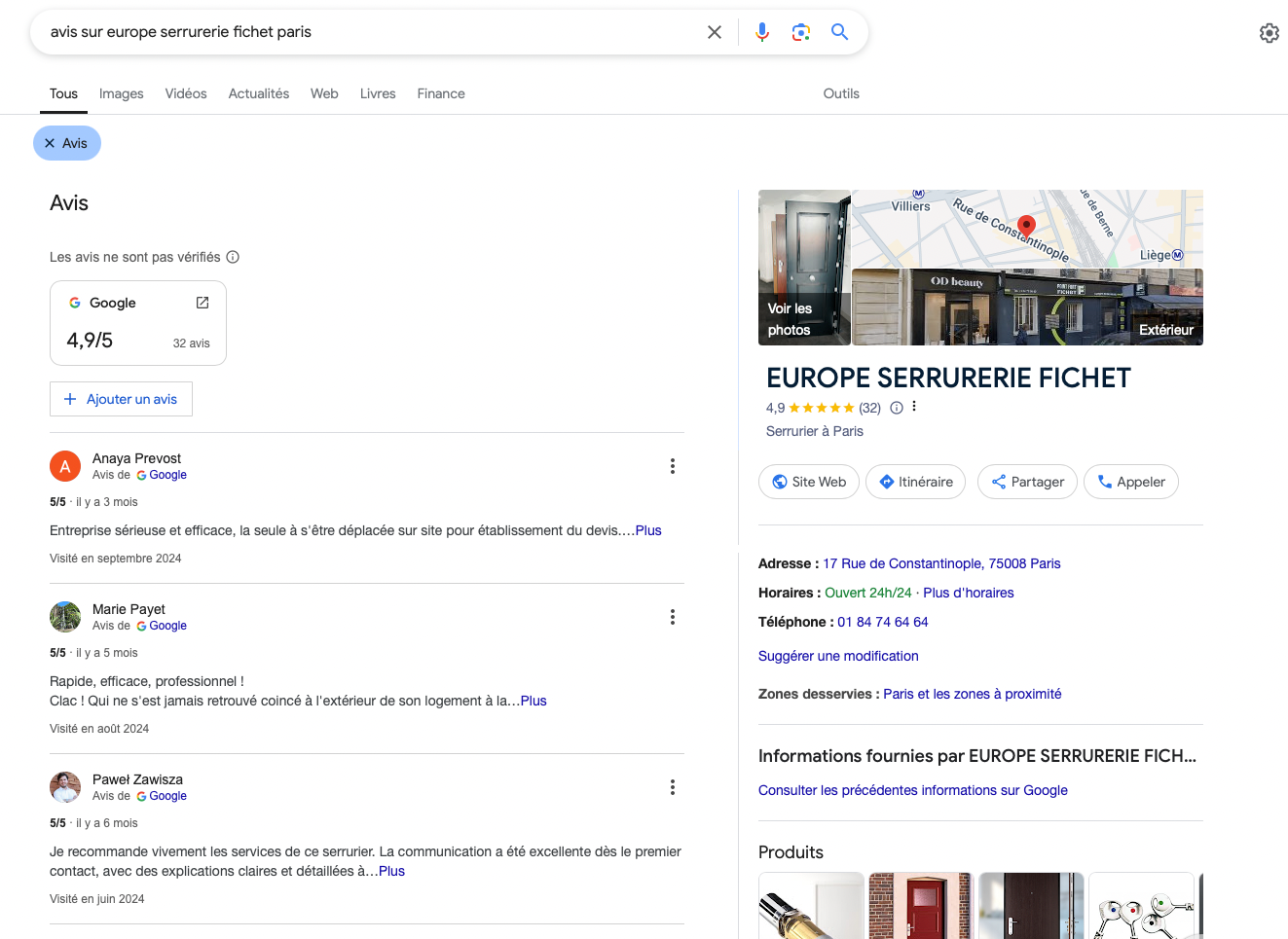
Task: Share the business with Partager button
Action: [1027, 482]
